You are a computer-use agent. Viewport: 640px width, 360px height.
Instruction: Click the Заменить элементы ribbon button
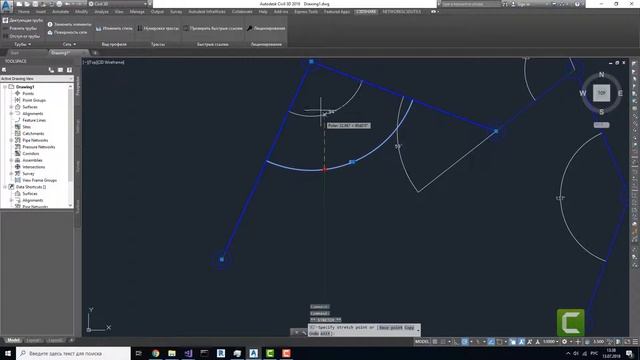69,24
